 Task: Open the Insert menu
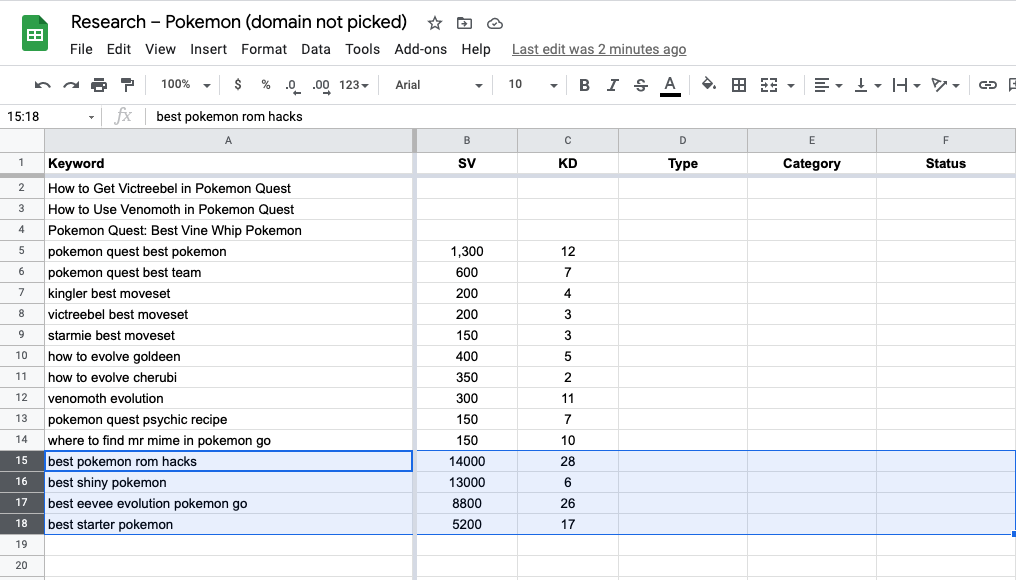tap(208, 49)
